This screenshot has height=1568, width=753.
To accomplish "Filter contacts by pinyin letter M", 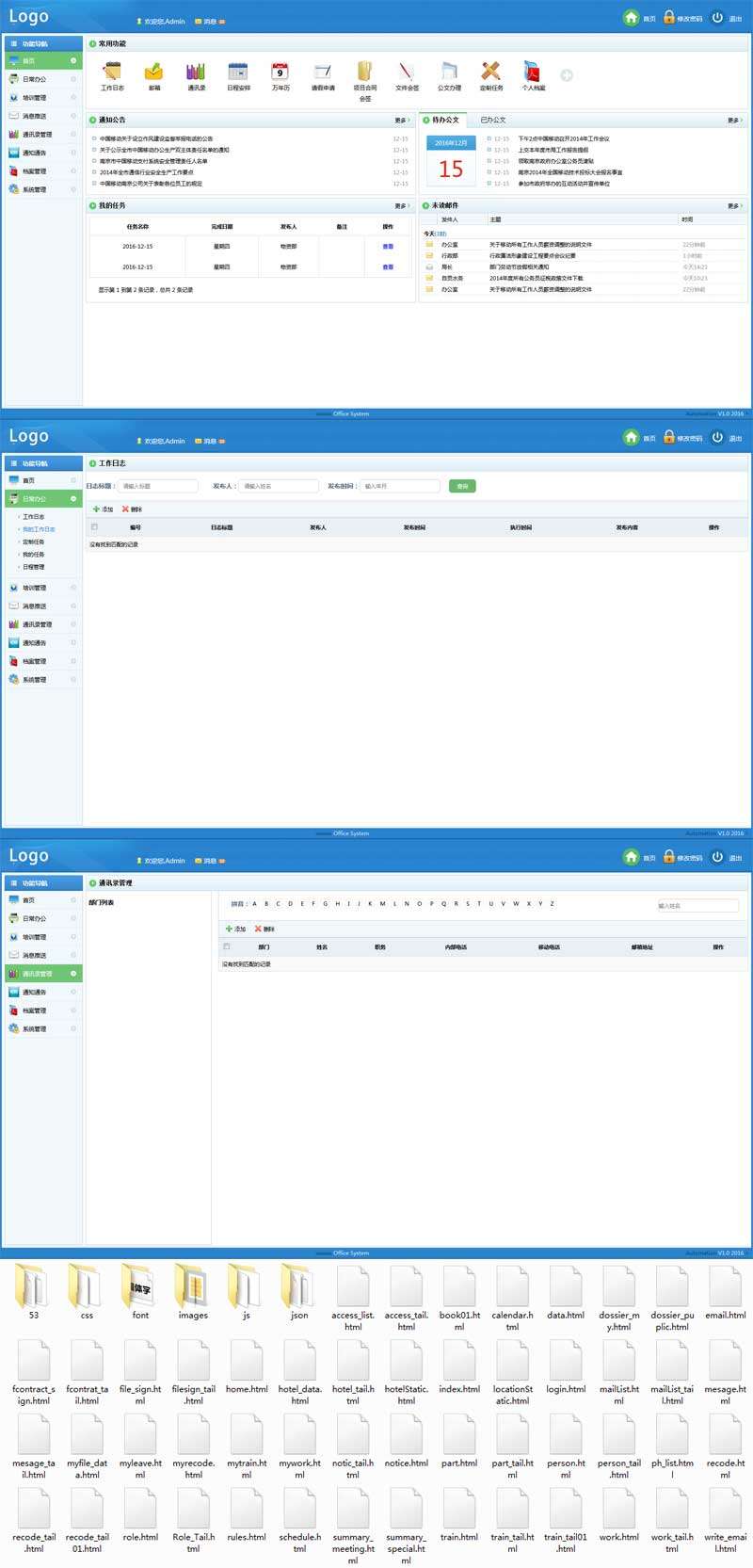I will [x=382, y=904].
